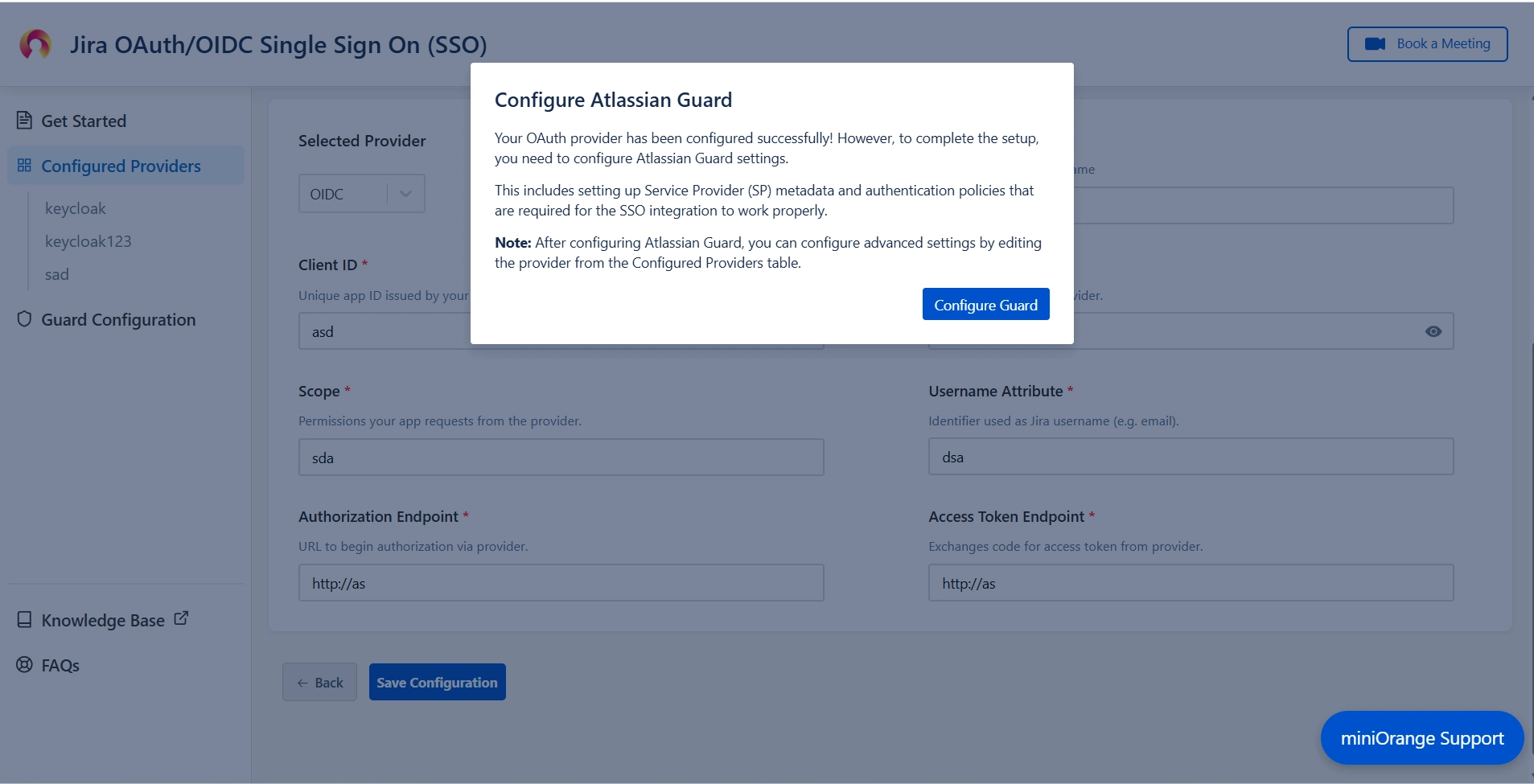Image resolution: width=1534 pixels, height=784 pixels.
Task: Click the Configure Atlassian Guard dialog title
Action: (614, 100)
